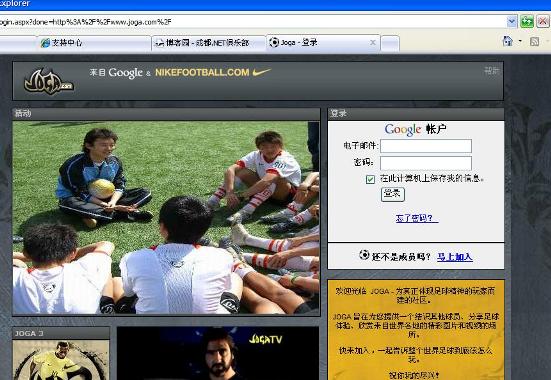Click the green refresh icon
Image resolution: width=551 pixels, height=380 pixels.
click(527, 22)
